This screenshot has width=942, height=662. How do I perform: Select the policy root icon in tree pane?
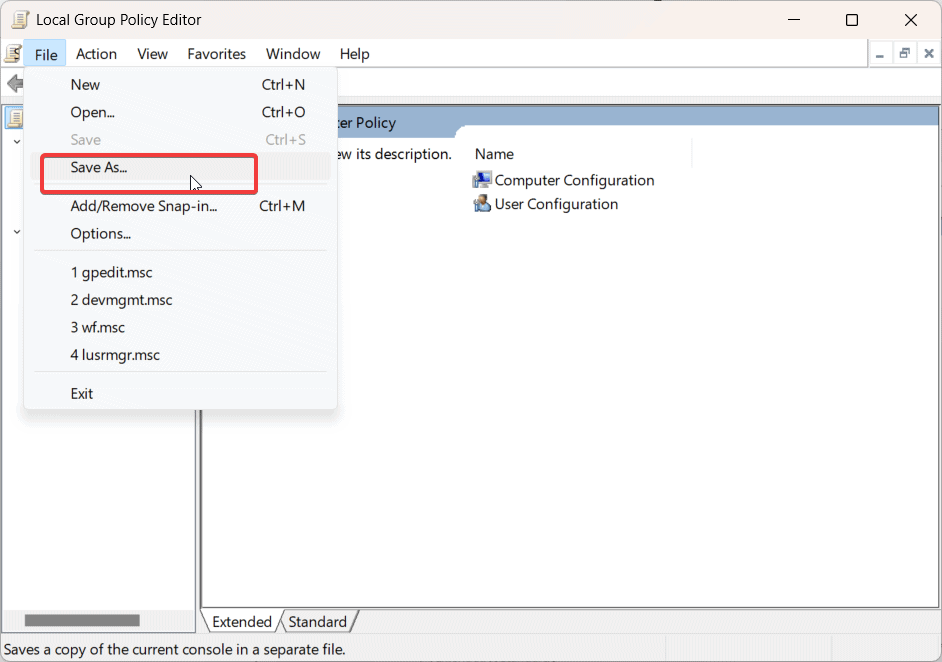pyautogui.click(x=14, y=118)
